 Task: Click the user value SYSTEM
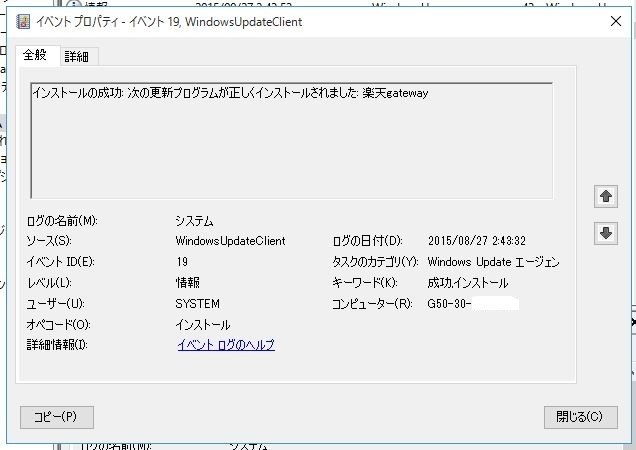[198, 304]
